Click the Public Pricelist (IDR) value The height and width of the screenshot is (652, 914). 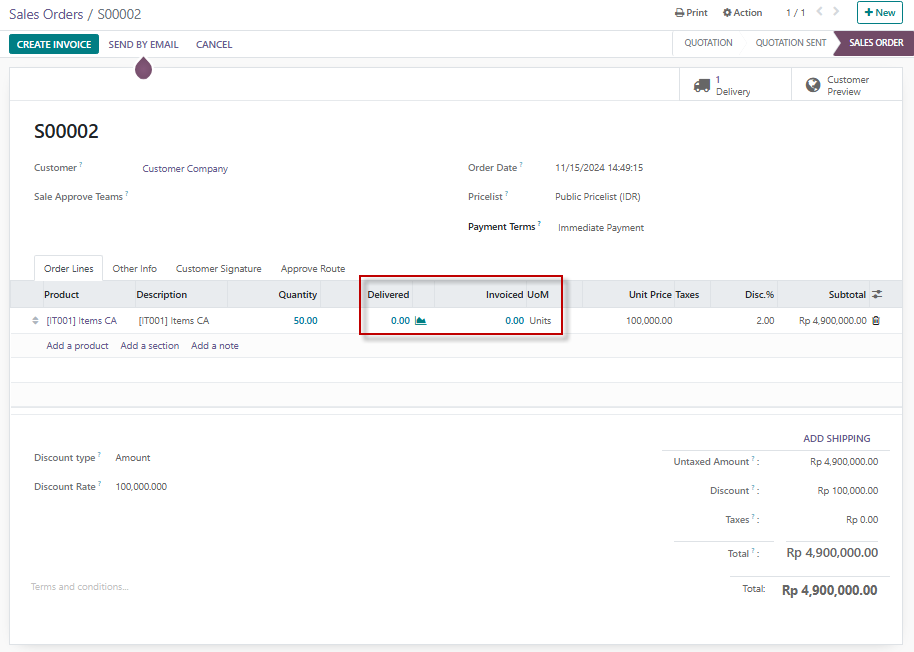[x=597, y=197]
